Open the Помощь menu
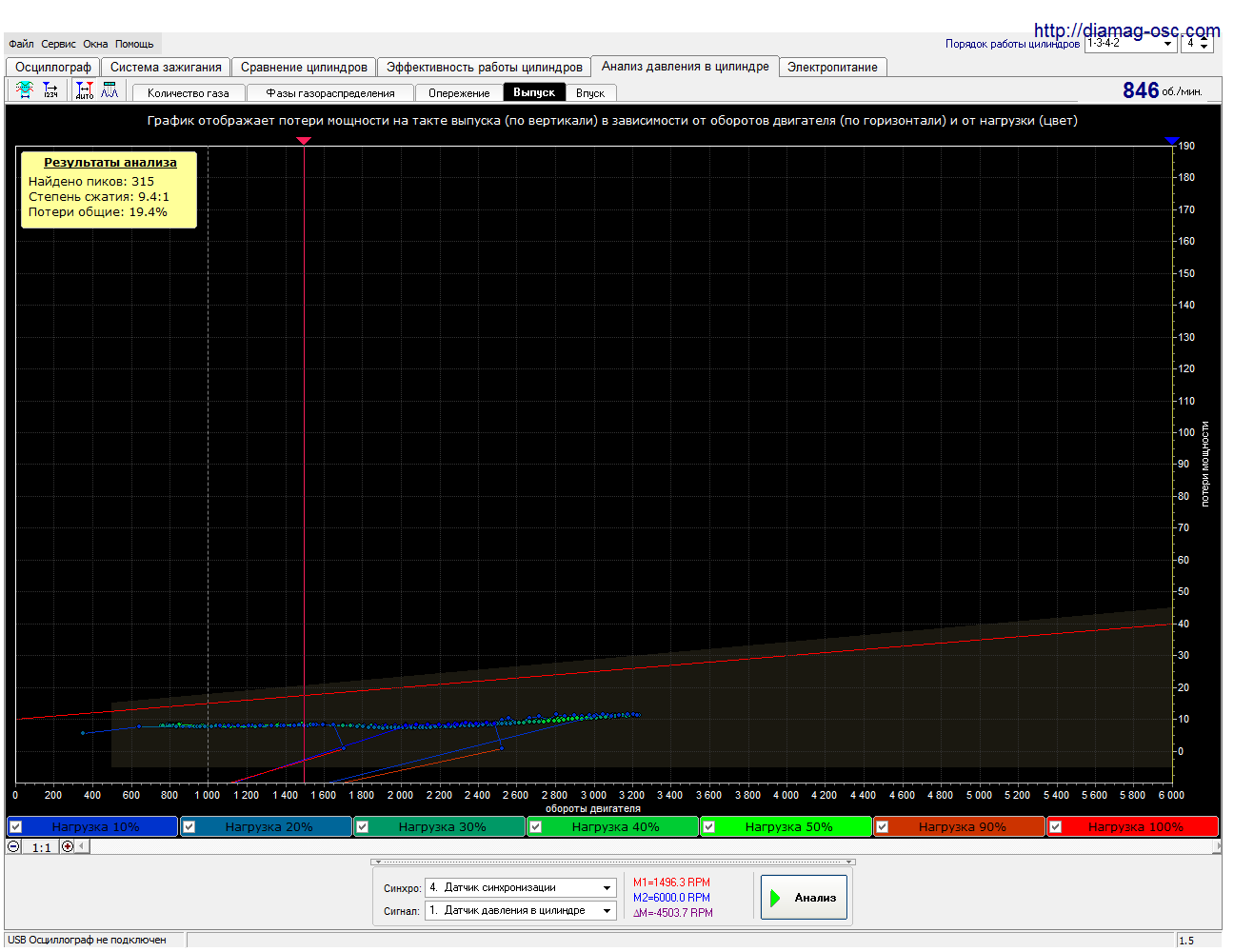Image resolution: width=1234 pixels, height=952 pixels. tap(134, 44)
